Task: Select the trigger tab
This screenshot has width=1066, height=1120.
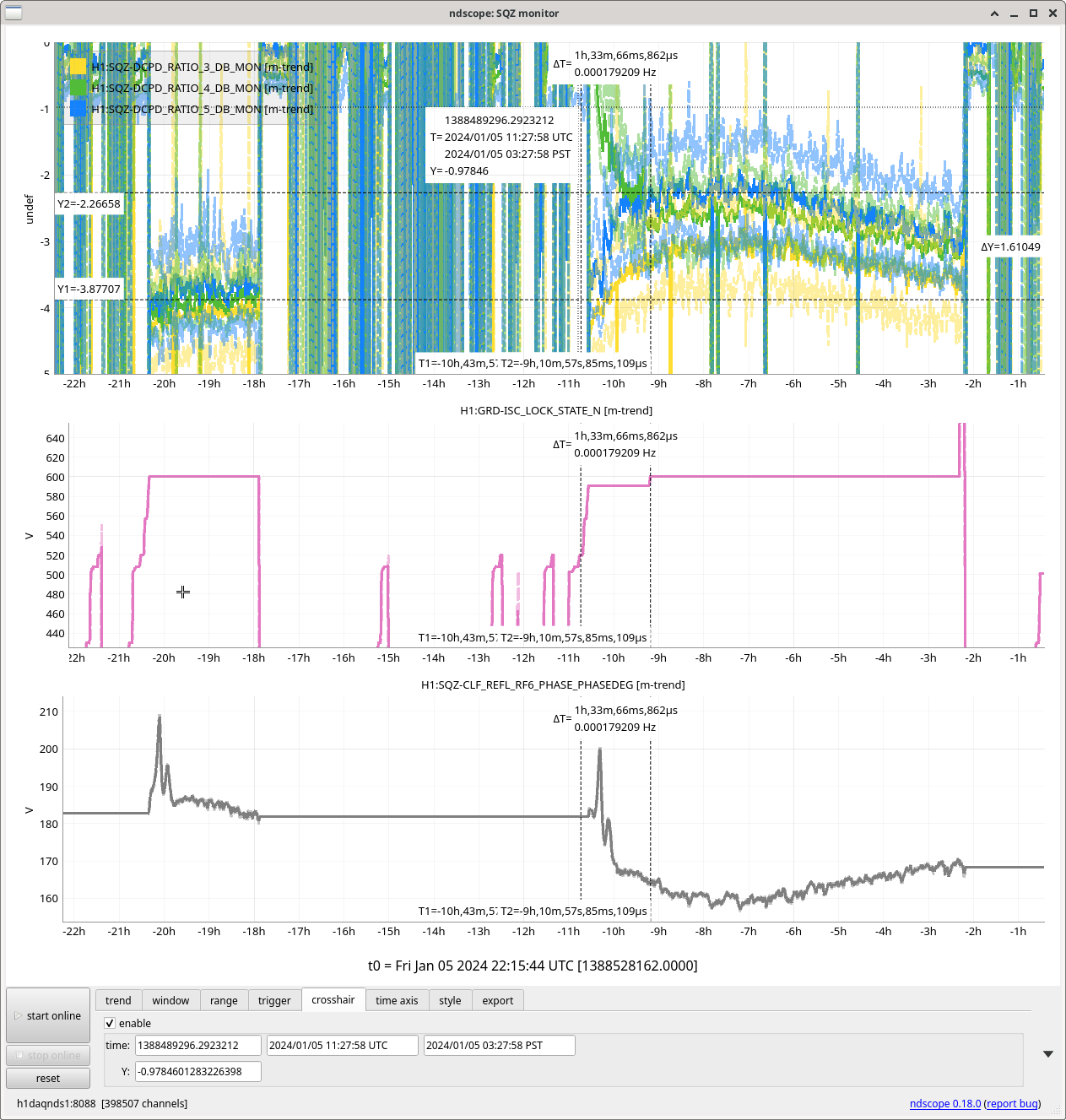Action: (274, 1000)
